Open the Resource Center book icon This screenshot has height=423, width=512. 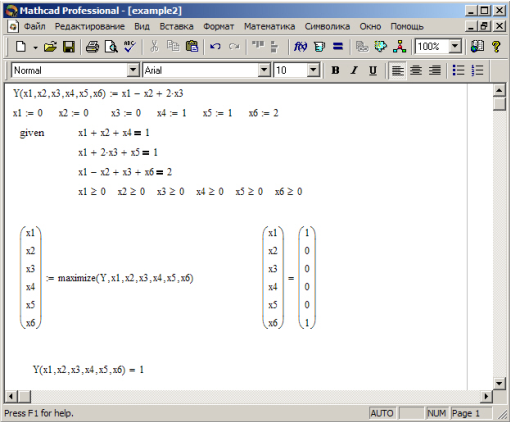[477, 46]
